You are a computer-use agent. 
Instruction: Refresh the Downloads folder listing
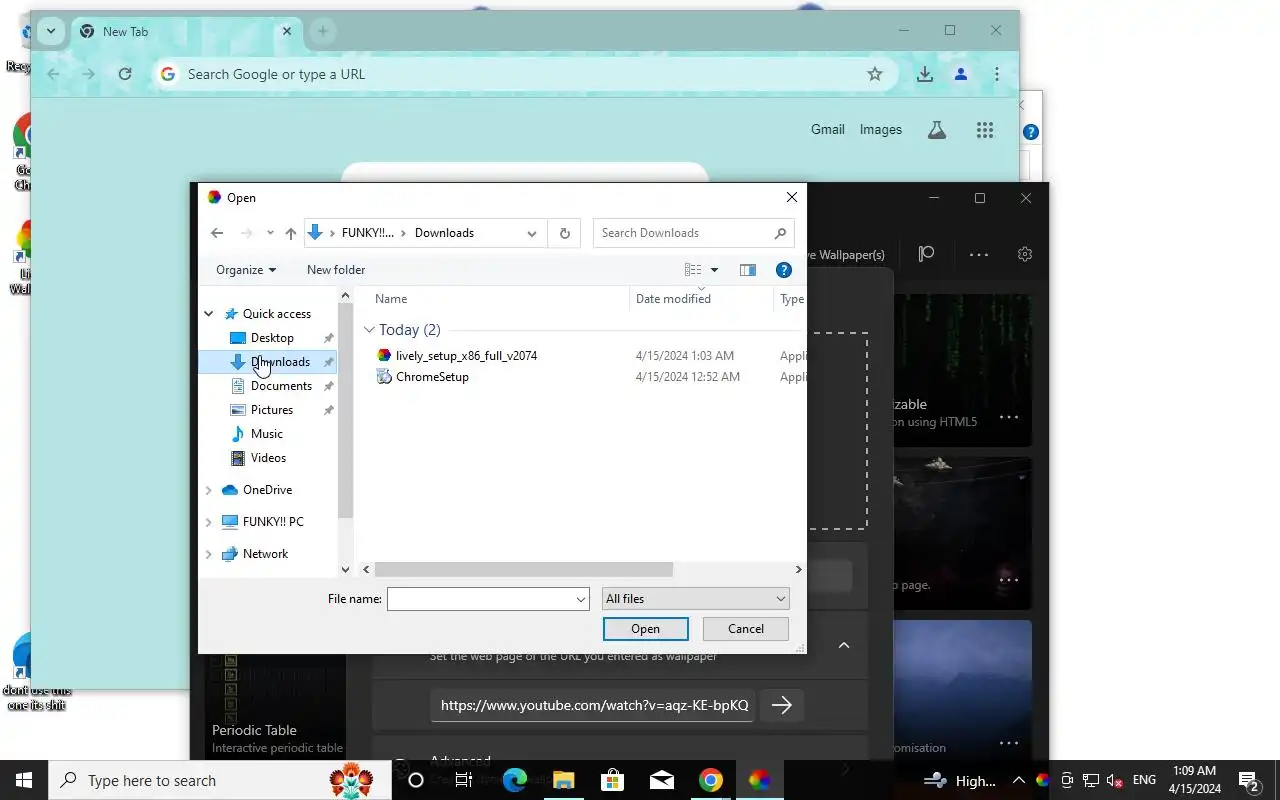coord(565,233)
